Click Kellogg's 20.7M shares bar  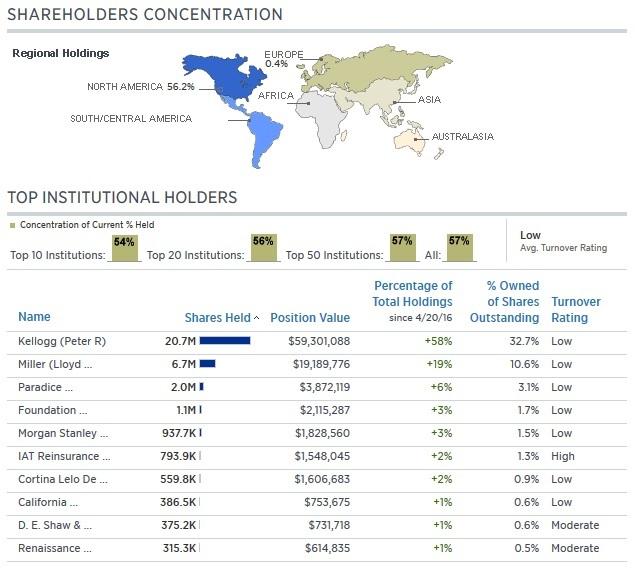tap(225, 341)
